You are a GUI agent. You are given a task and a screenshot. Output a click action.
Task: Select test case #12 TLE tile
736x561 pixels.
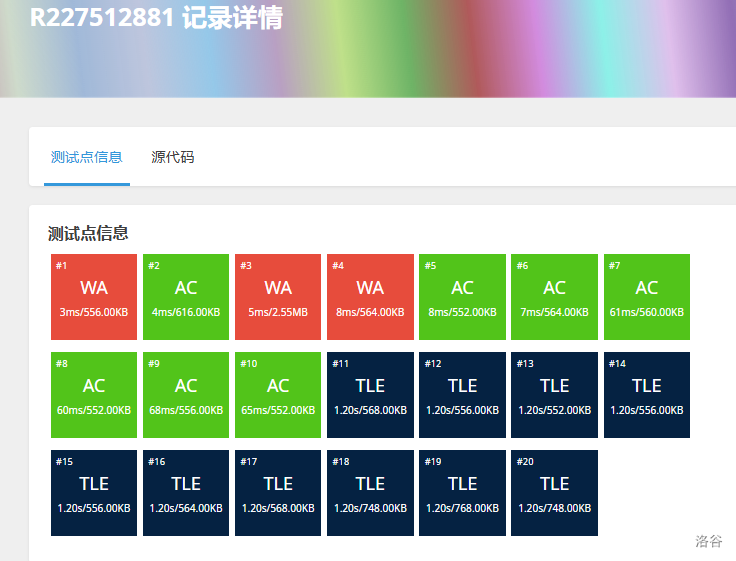coord(462,395)
